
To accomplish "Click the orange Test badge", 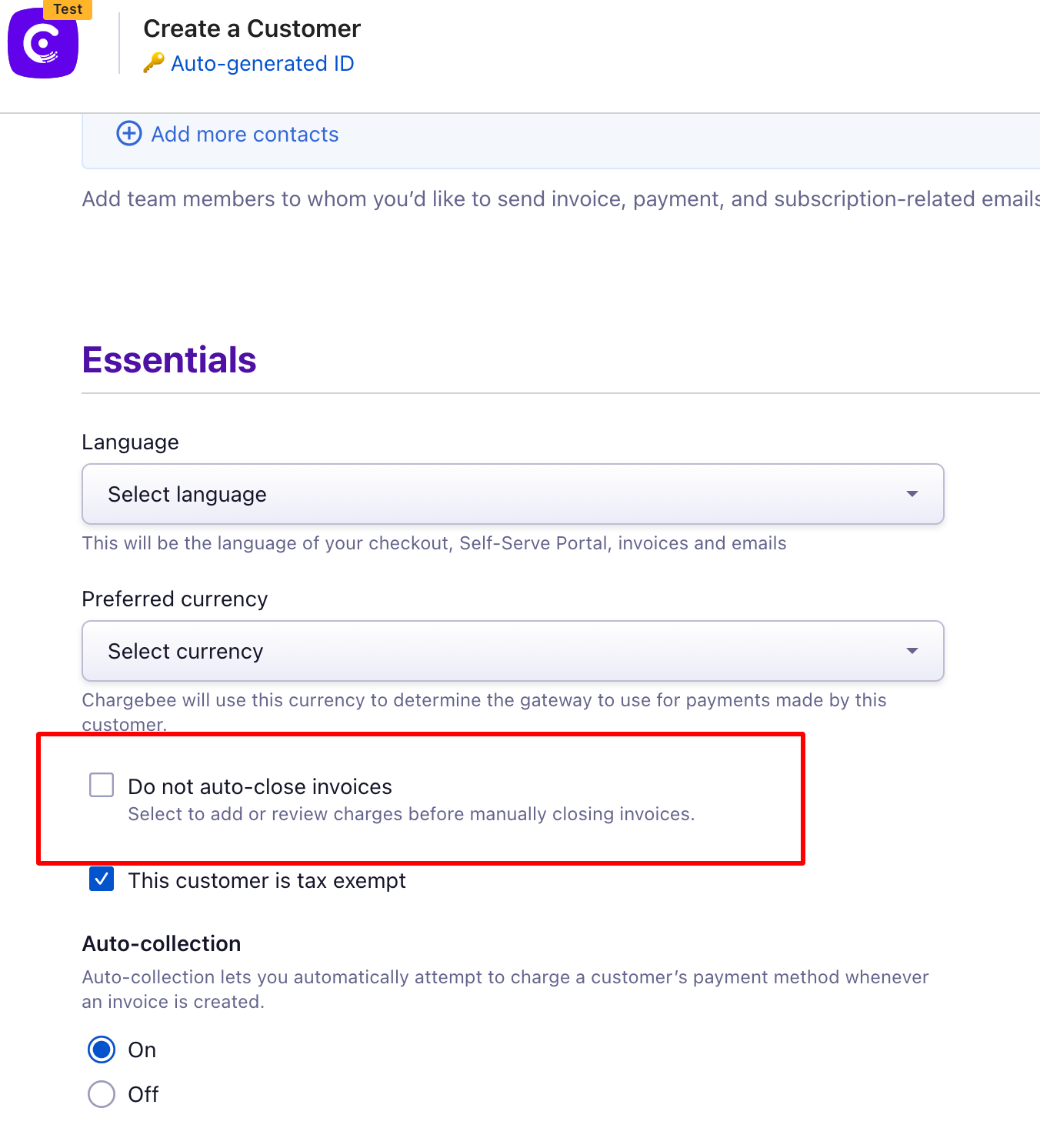I will point(68,9).
